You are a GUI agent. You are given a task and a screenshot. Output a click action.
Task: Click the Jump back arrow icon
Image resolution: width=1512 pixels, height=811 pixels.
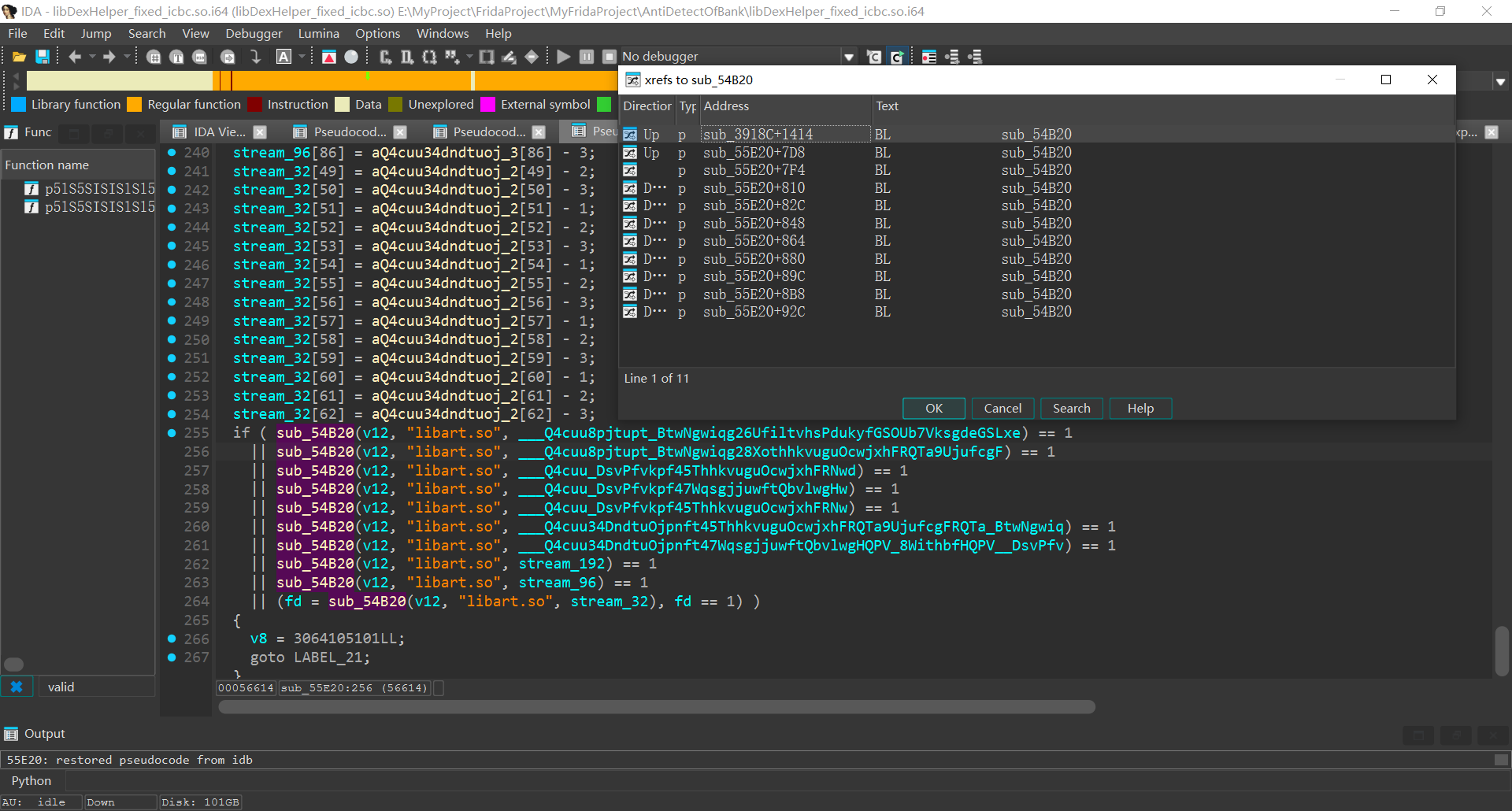75,57
